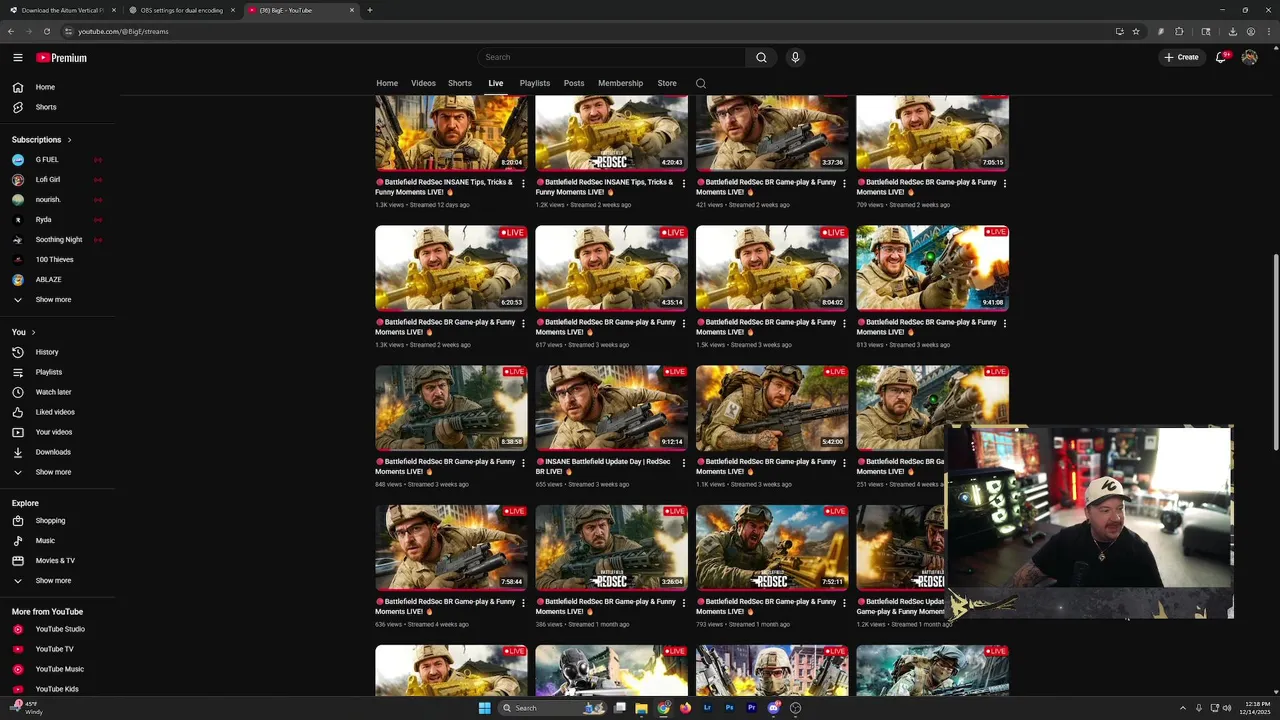Open more options for 8:20:04 stream

(x=523, y=183)
